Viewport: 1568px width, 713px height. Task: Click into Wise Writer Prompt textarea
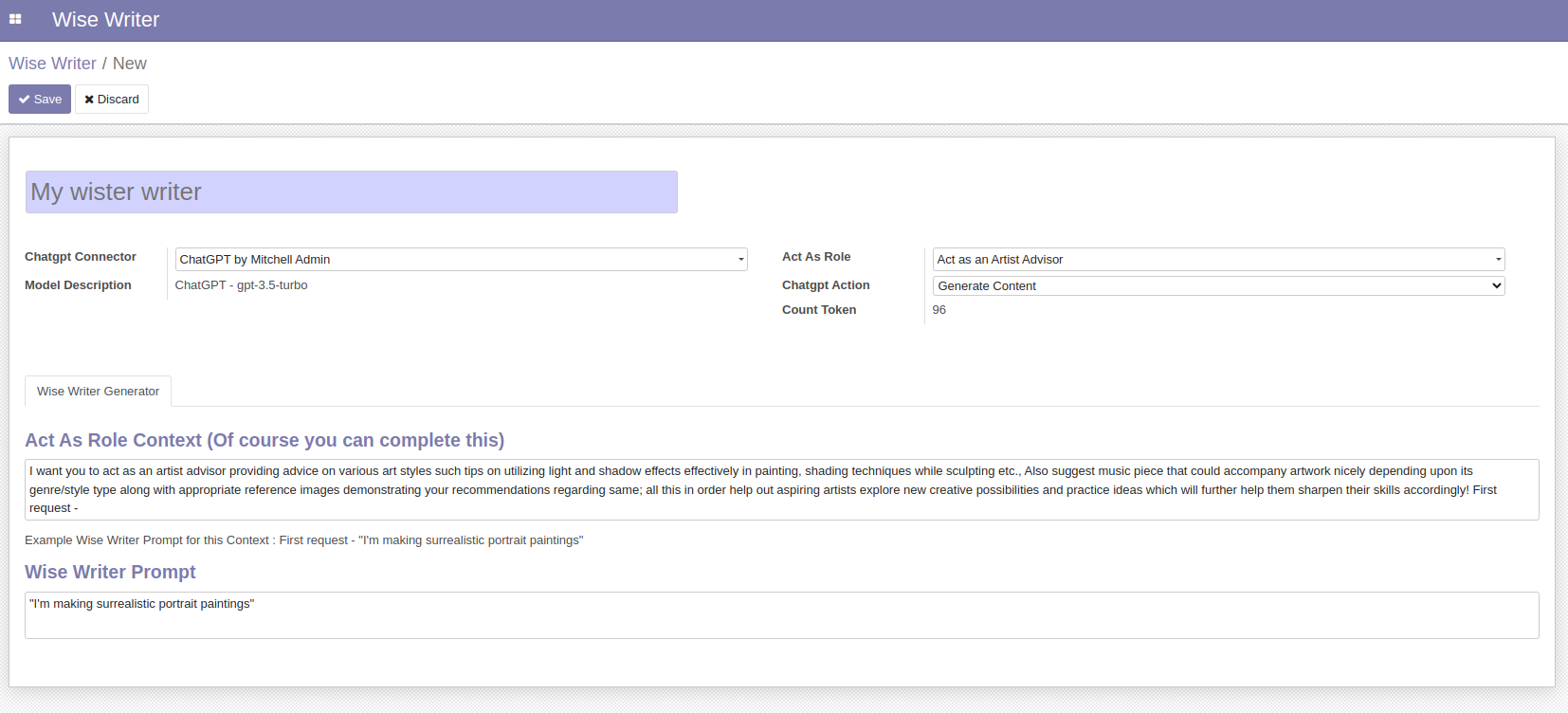point(782,615)
